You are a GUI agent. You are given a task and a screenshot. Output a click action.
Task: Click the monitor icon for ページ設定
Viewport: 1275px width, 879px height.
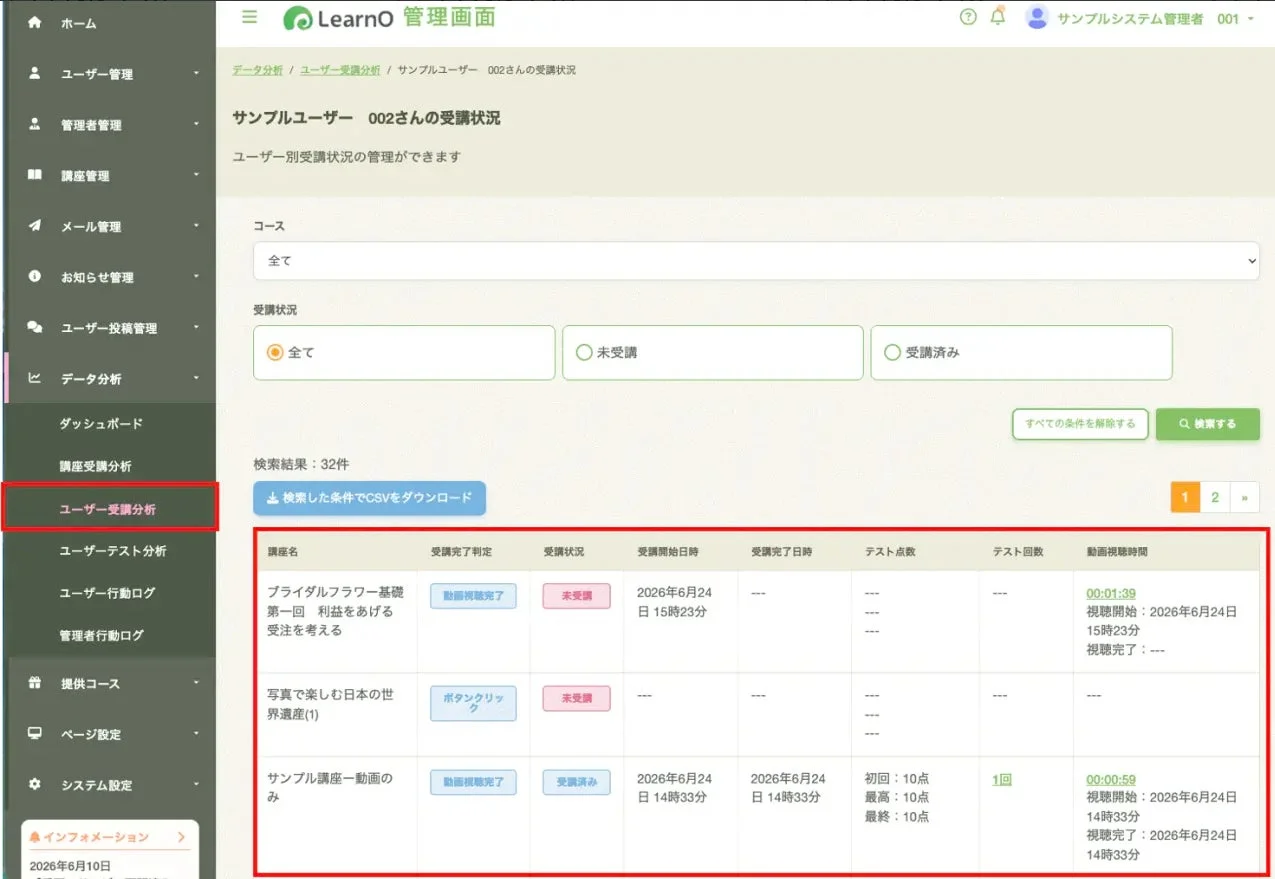point(35,734)
